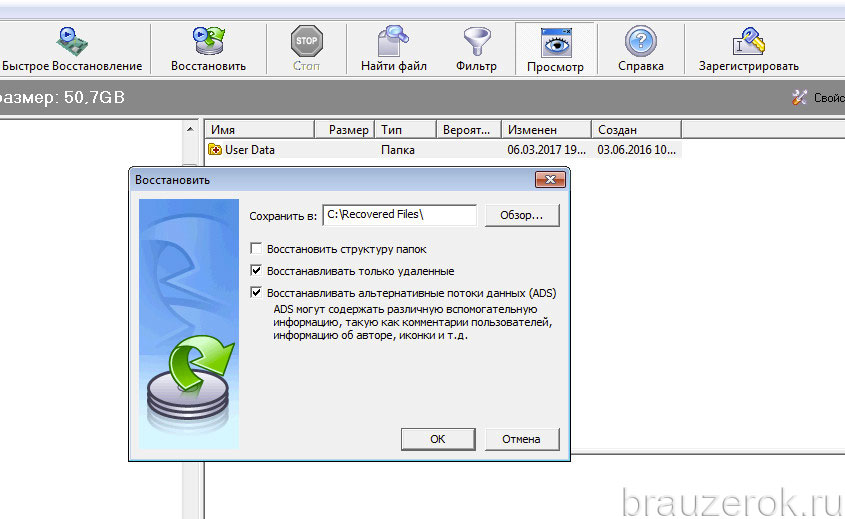Image resolution: width=845 pixels, height=519 pixels.
Task: Click the Стоп toolbar button
Action: tap(306, 50)
